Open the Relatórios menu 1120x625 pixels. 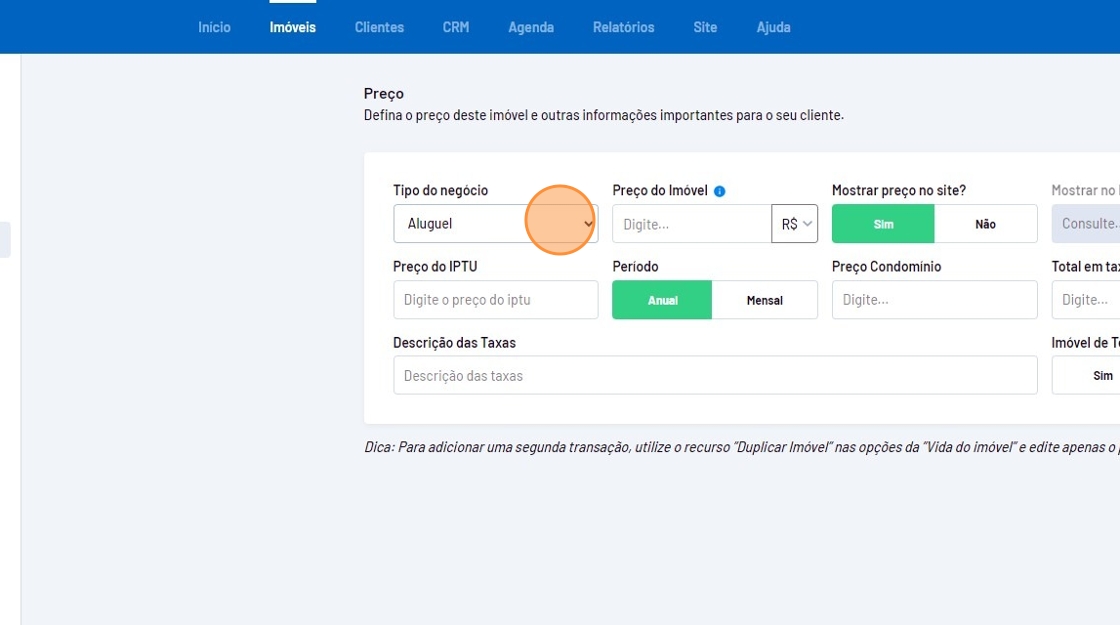[x=623, y=27]
